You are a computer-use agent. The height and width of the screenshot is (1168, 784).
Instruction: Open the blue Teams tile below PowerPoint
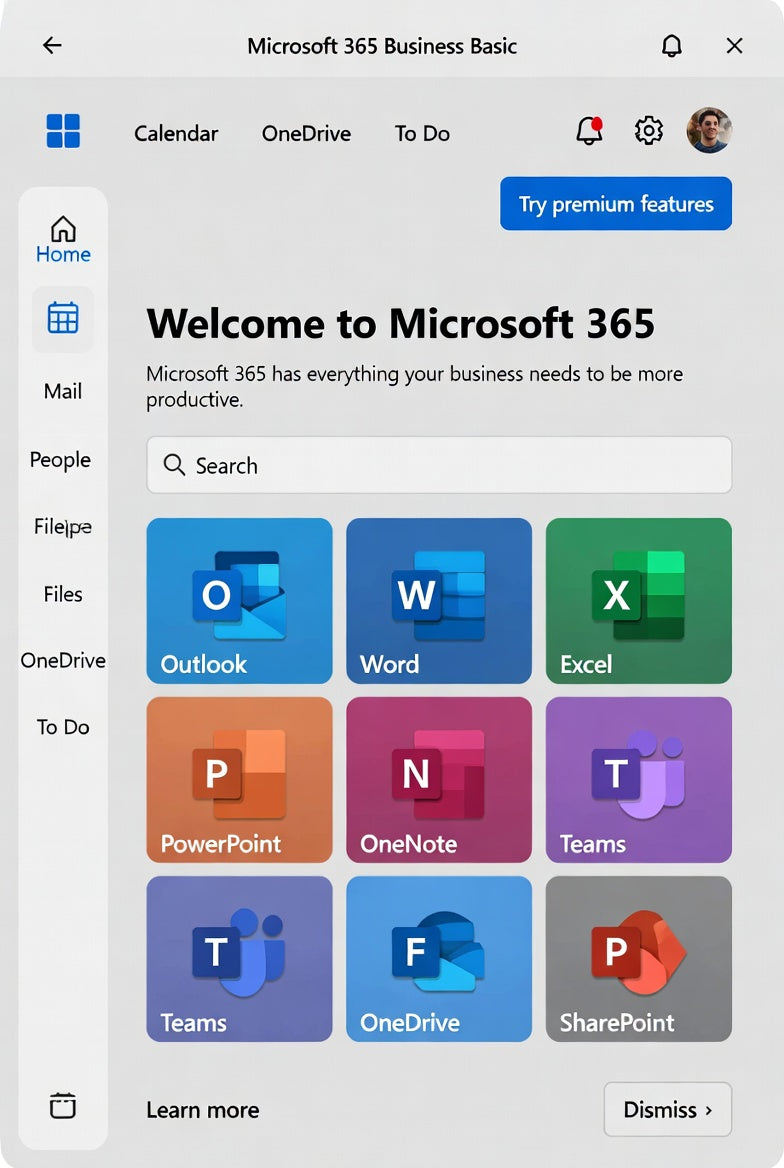pos(239,959)
